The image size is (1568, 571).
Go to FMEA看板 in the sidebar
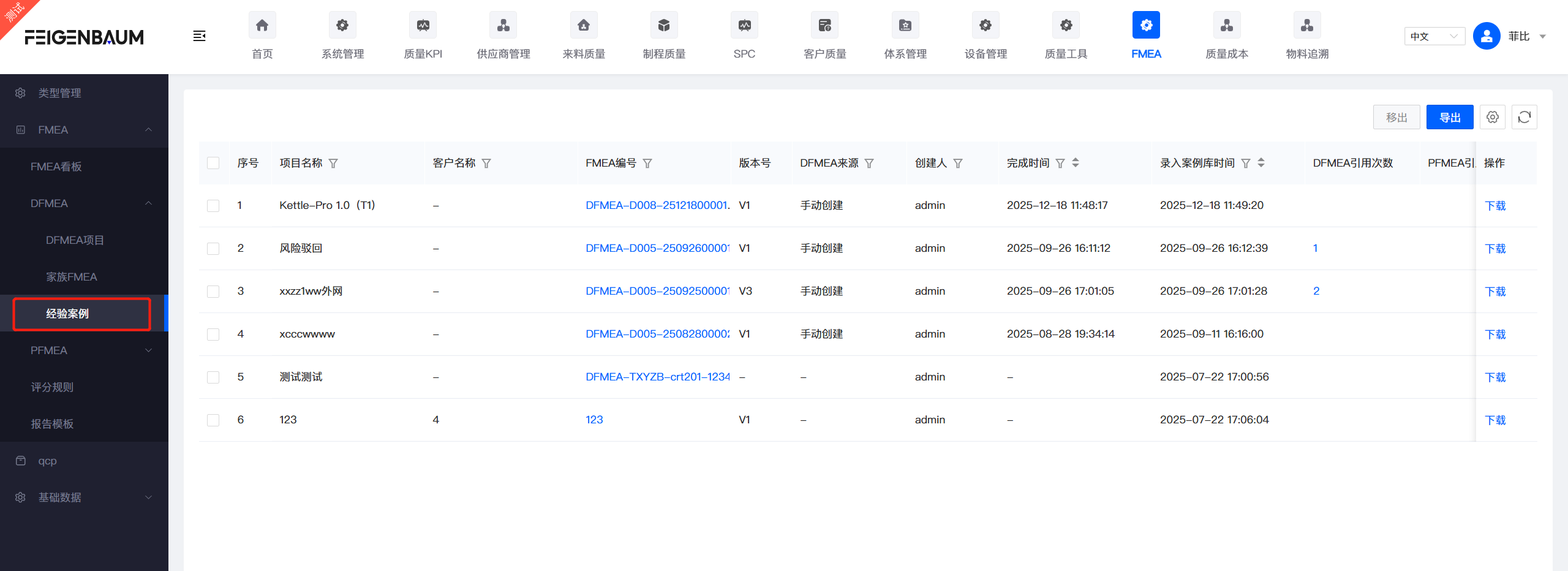pos(56,167)
